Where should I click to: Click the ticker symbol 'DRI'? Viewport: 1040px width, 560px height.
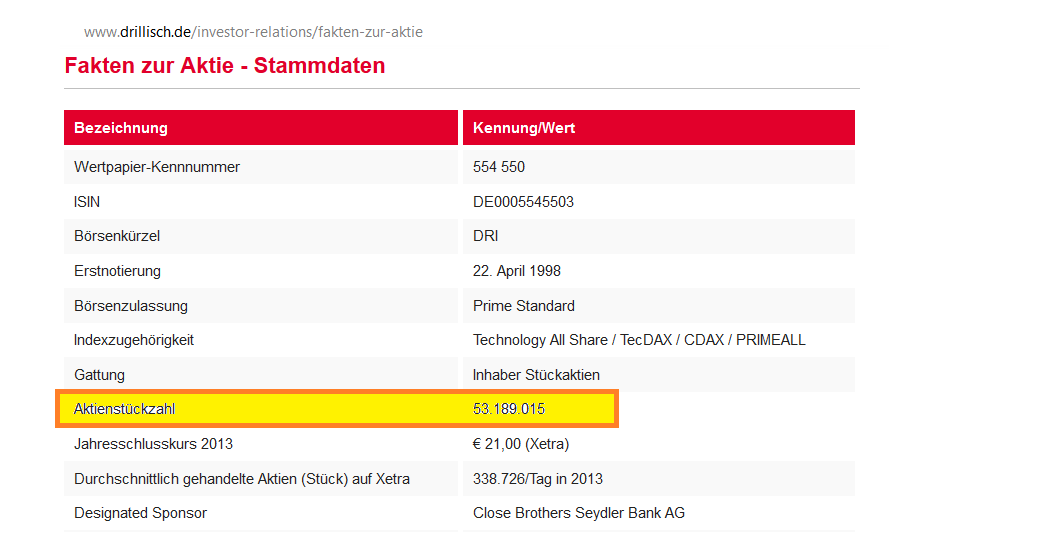[x=486, y=236]
